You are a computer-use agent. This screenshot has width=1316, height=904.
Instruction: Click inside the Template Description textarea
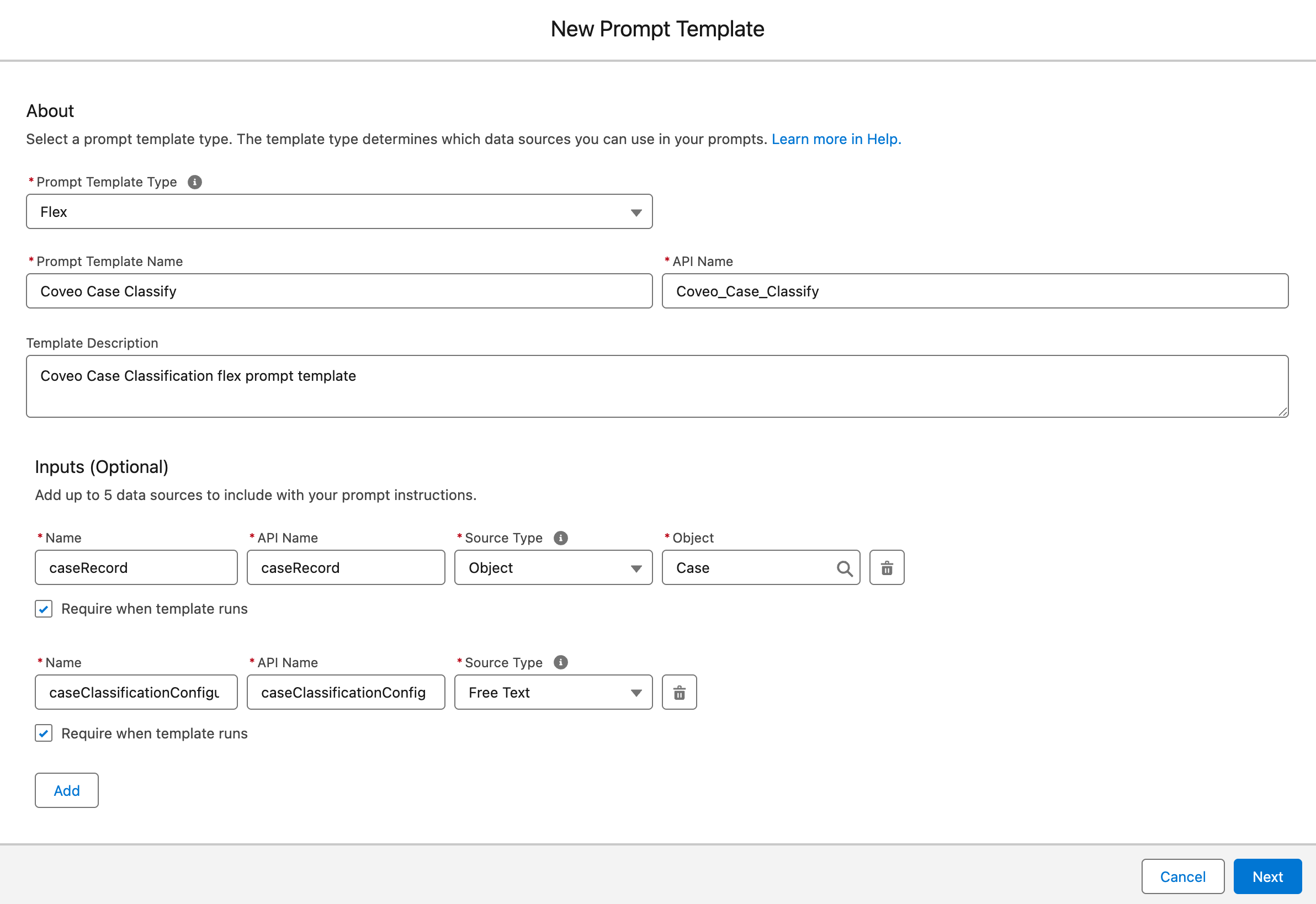coord(656,386)
